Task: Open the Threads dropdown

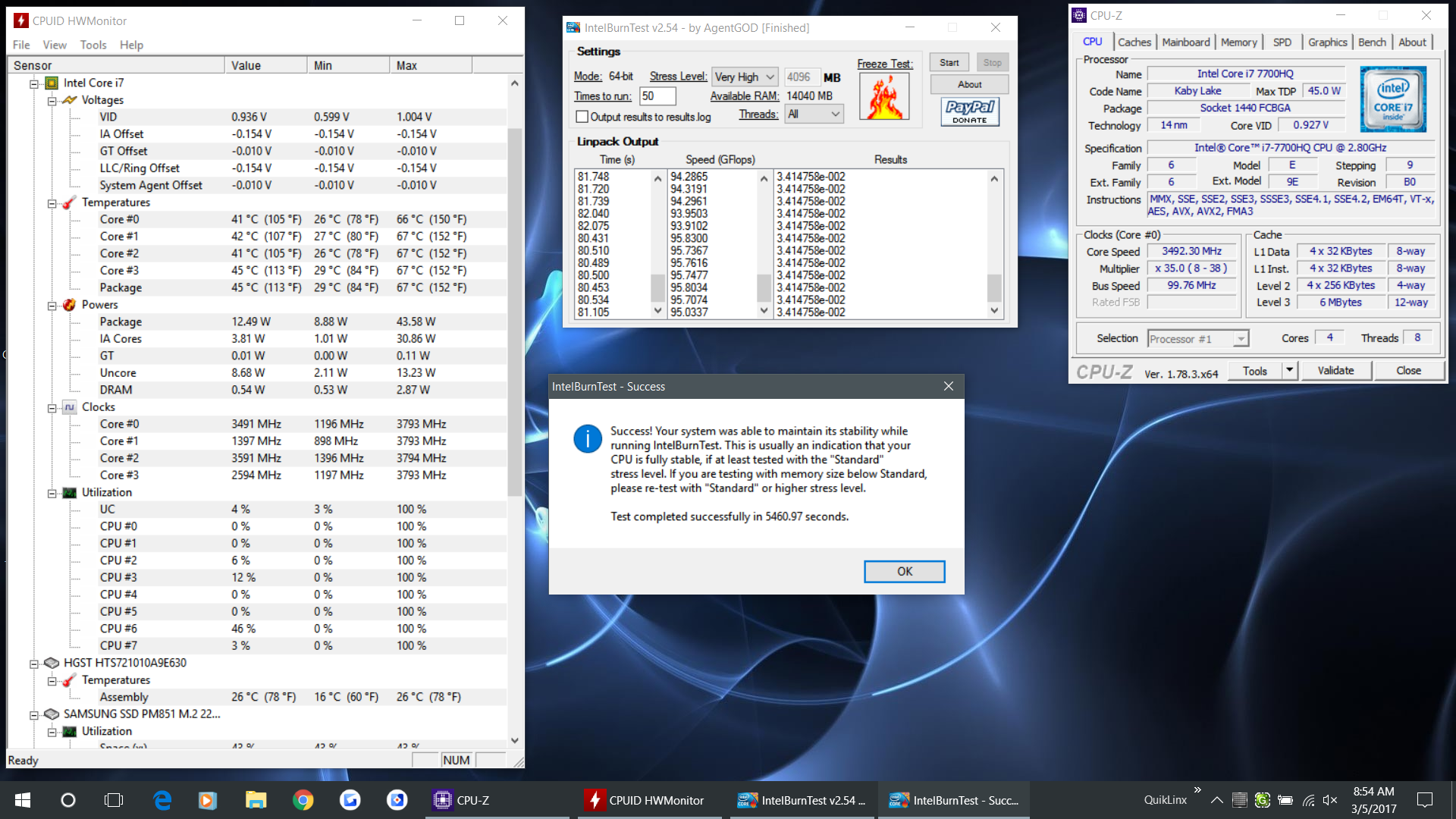Action: tap(814, 114)
